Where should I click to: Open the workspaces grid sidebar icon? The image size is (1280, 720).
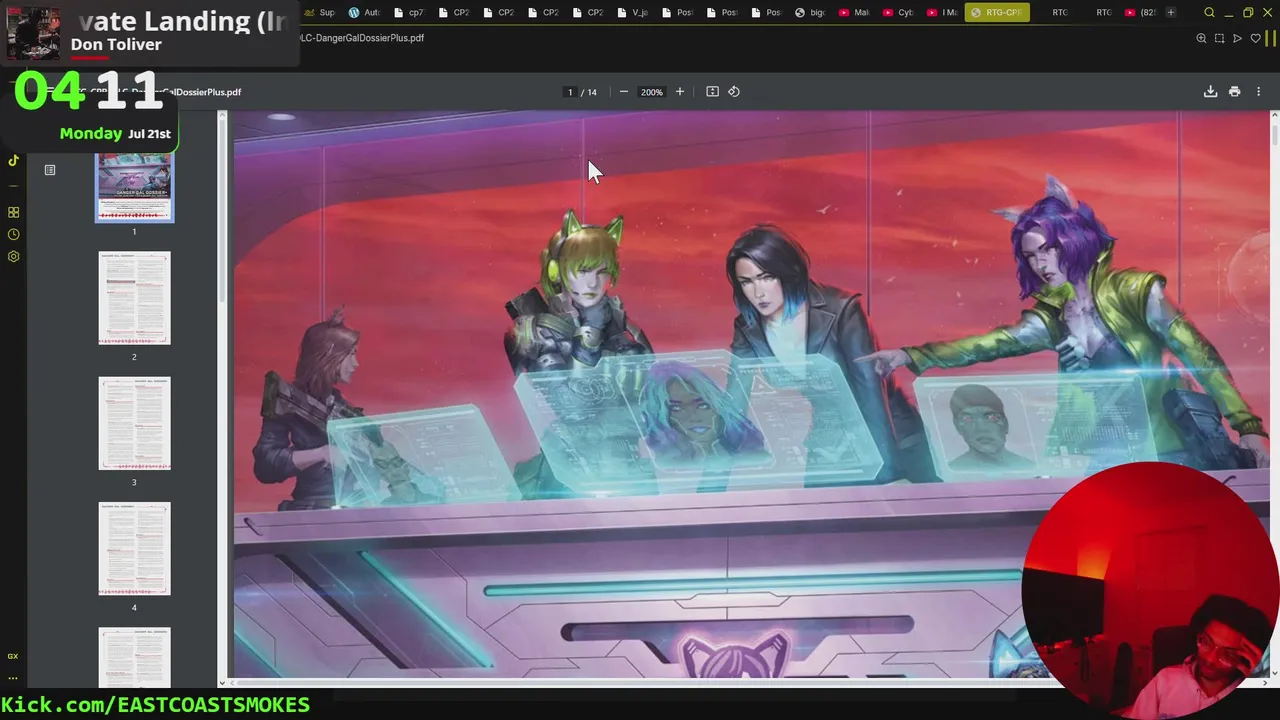coord(13,212)
